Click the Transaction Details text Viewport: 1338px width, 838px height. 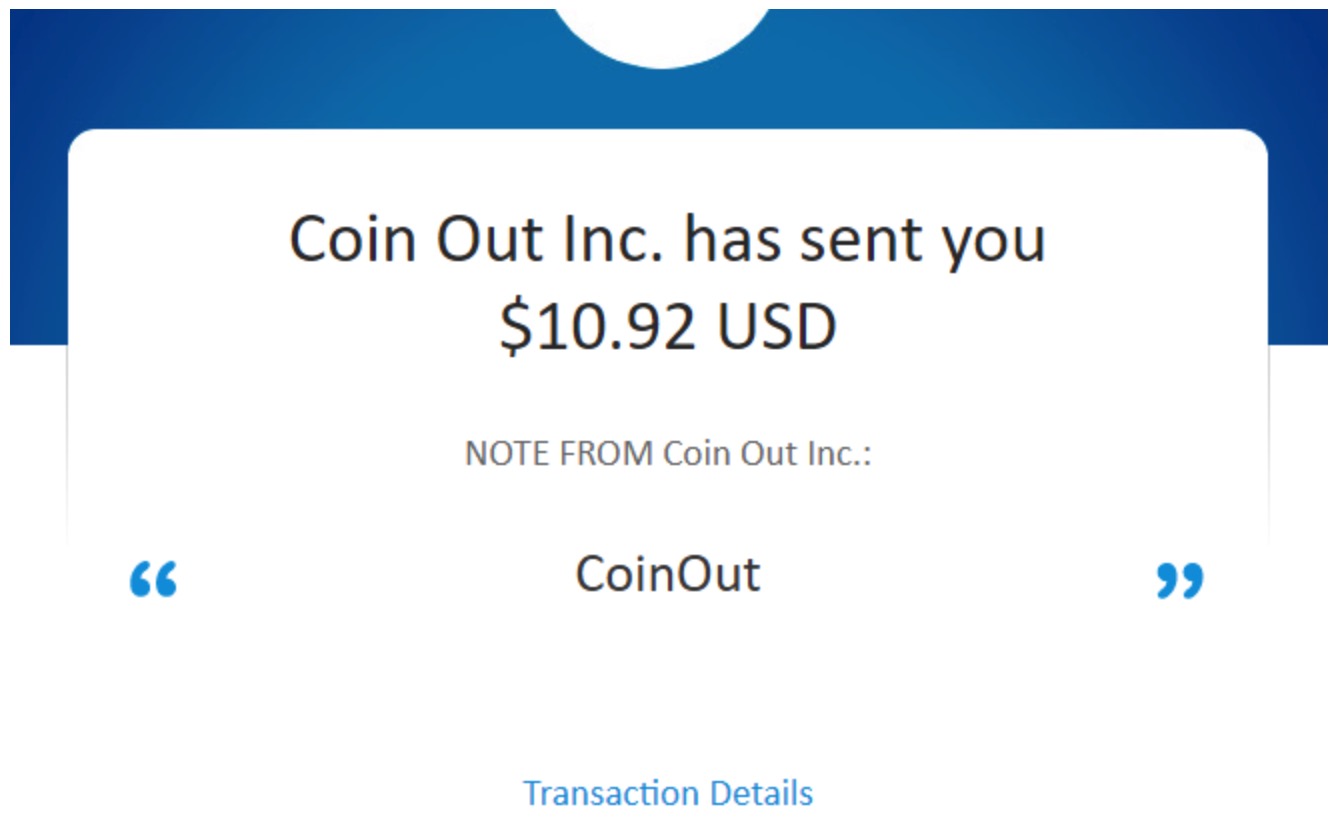tap(668, 793)
